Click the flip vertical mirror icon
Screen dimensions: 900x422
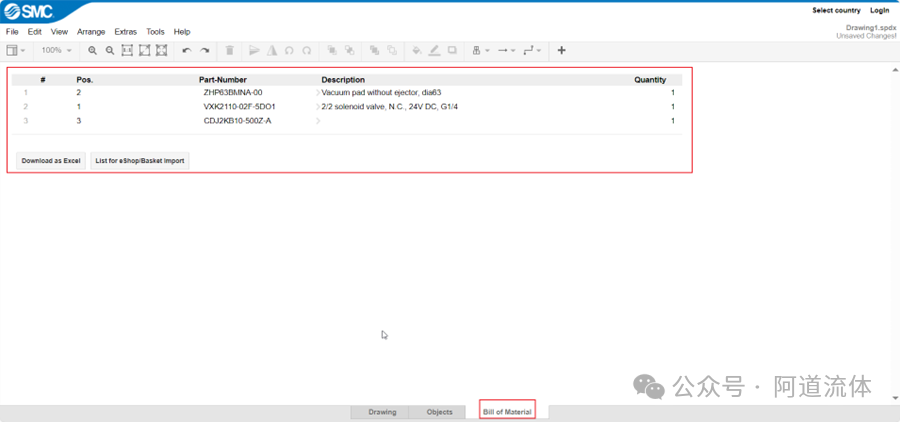tap(272, 51)
